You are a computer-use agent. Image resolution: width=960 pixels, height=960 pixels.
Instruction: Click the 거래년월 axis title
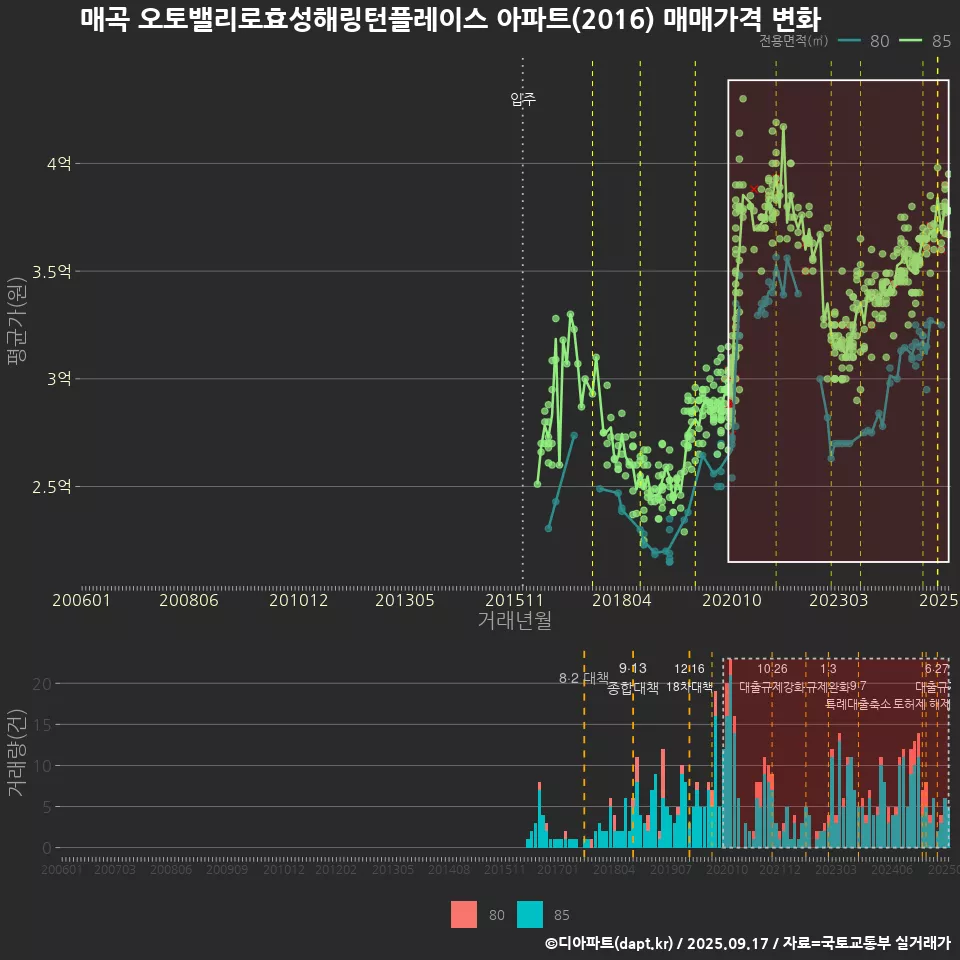[x=514, y=620]
